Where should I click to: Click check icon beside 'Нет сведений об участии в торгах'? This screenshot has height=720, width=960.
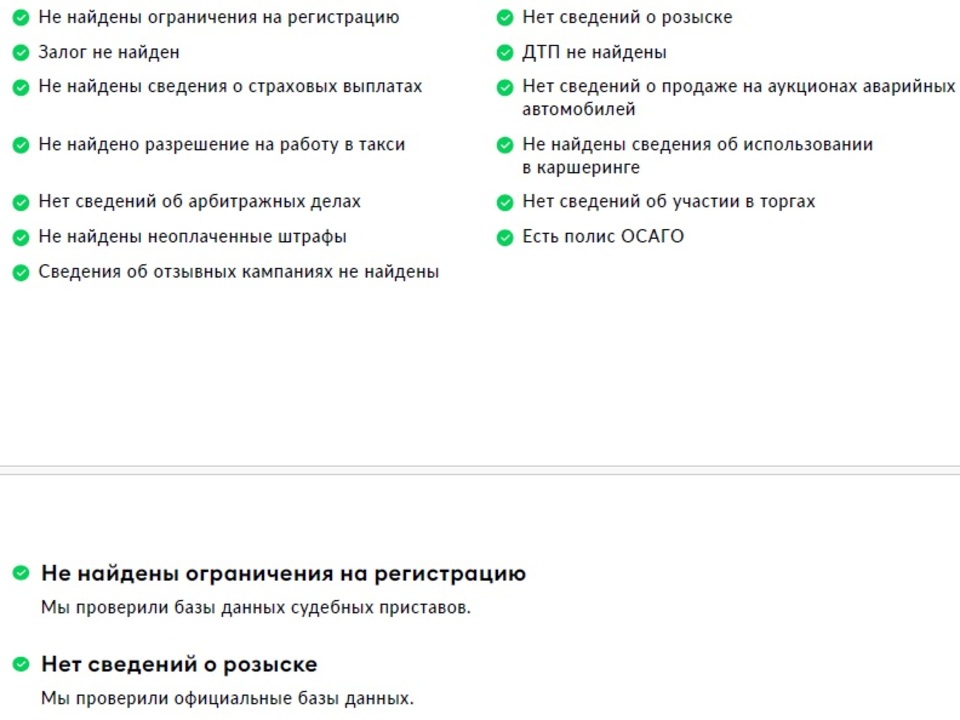coord(505,202)
